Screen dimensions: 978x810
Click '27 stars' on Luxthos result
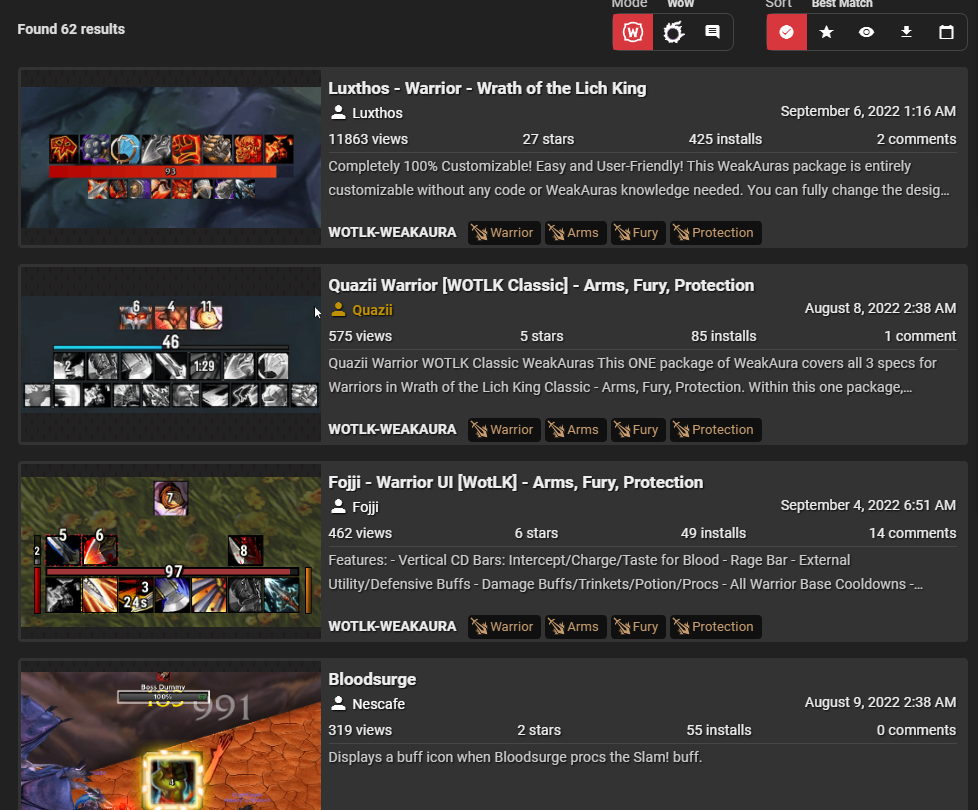[x=548, y=139]
